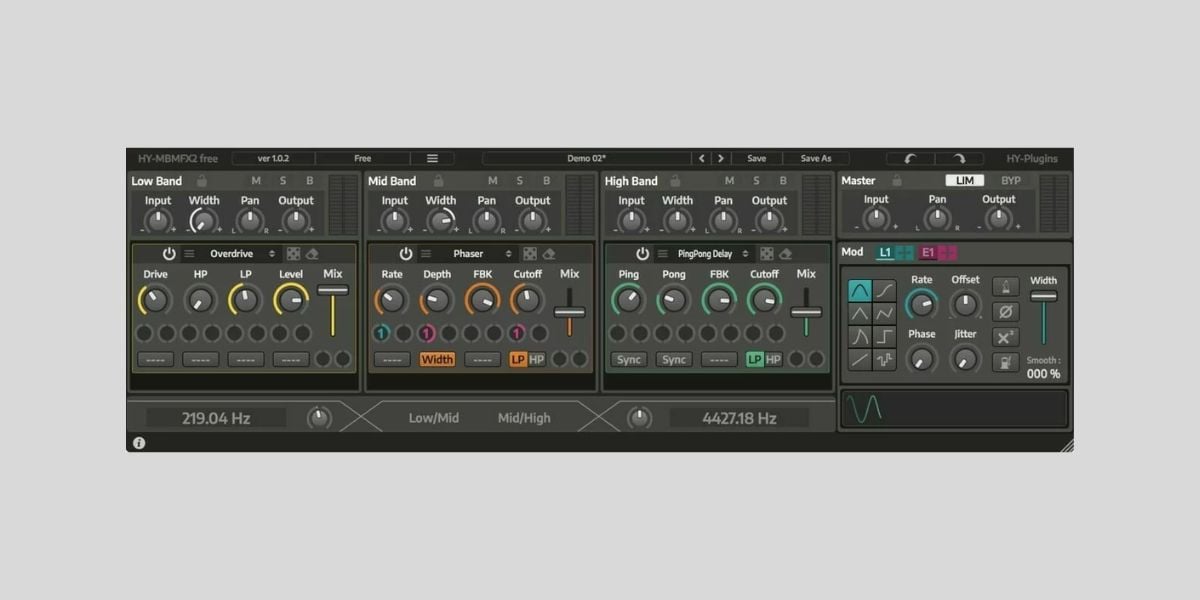Switch to the E1 modulator tab
The image size is (1200, 600).
coord(928,252)
